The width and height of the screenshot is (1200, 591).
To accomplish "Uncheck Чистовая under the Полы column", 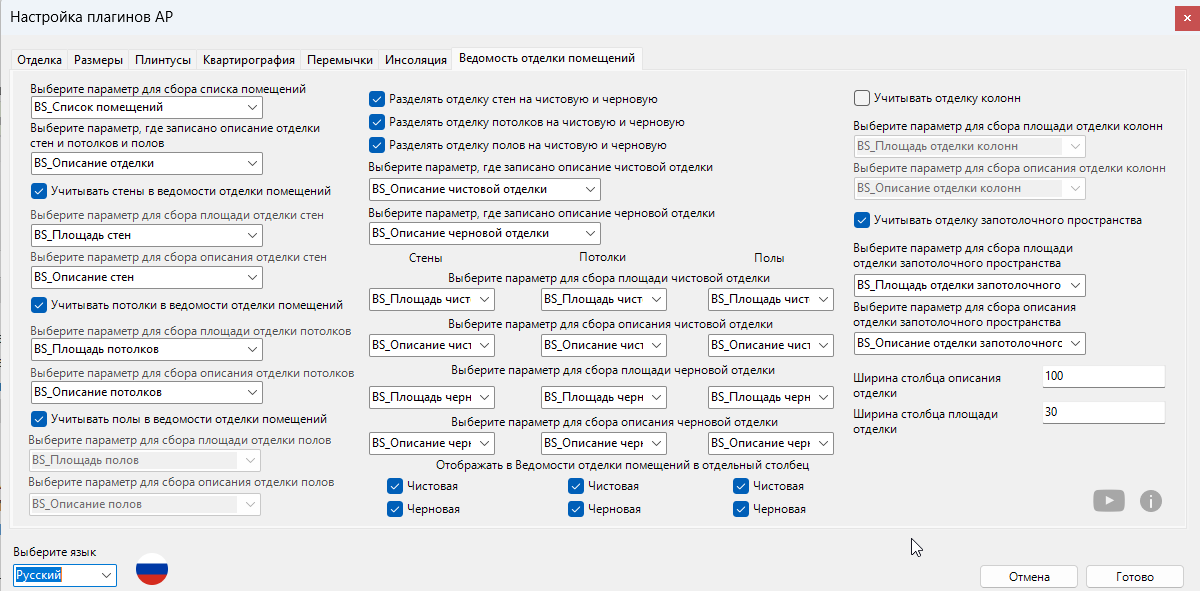I will point(741,486).
